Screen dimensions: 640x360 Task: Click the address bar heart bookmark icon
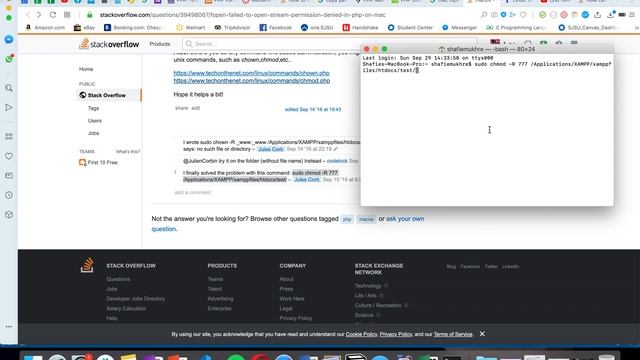[523, 15]
